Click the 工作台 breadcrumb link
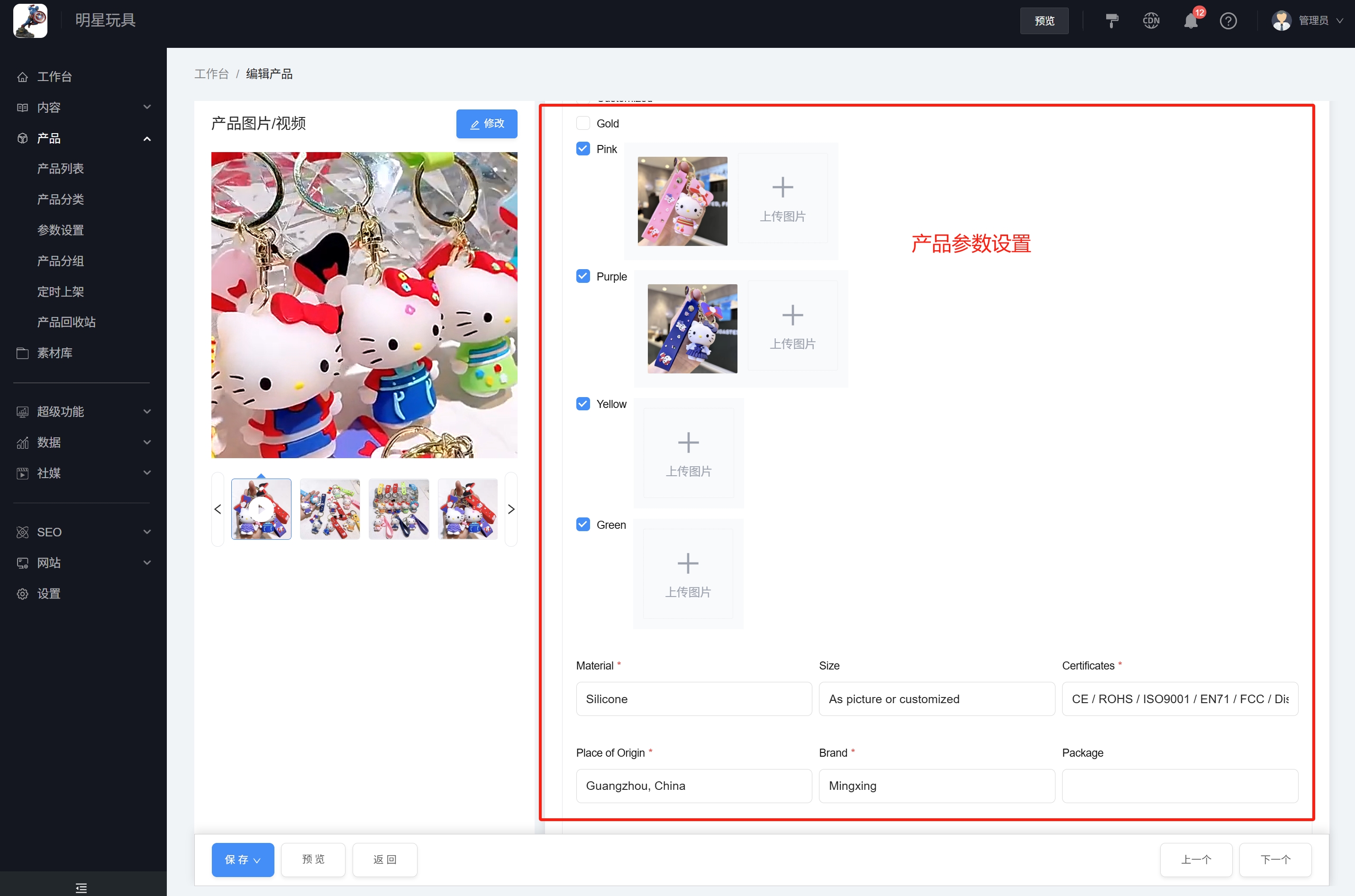Screen dimensions: 1355x896 pos(211,74)
